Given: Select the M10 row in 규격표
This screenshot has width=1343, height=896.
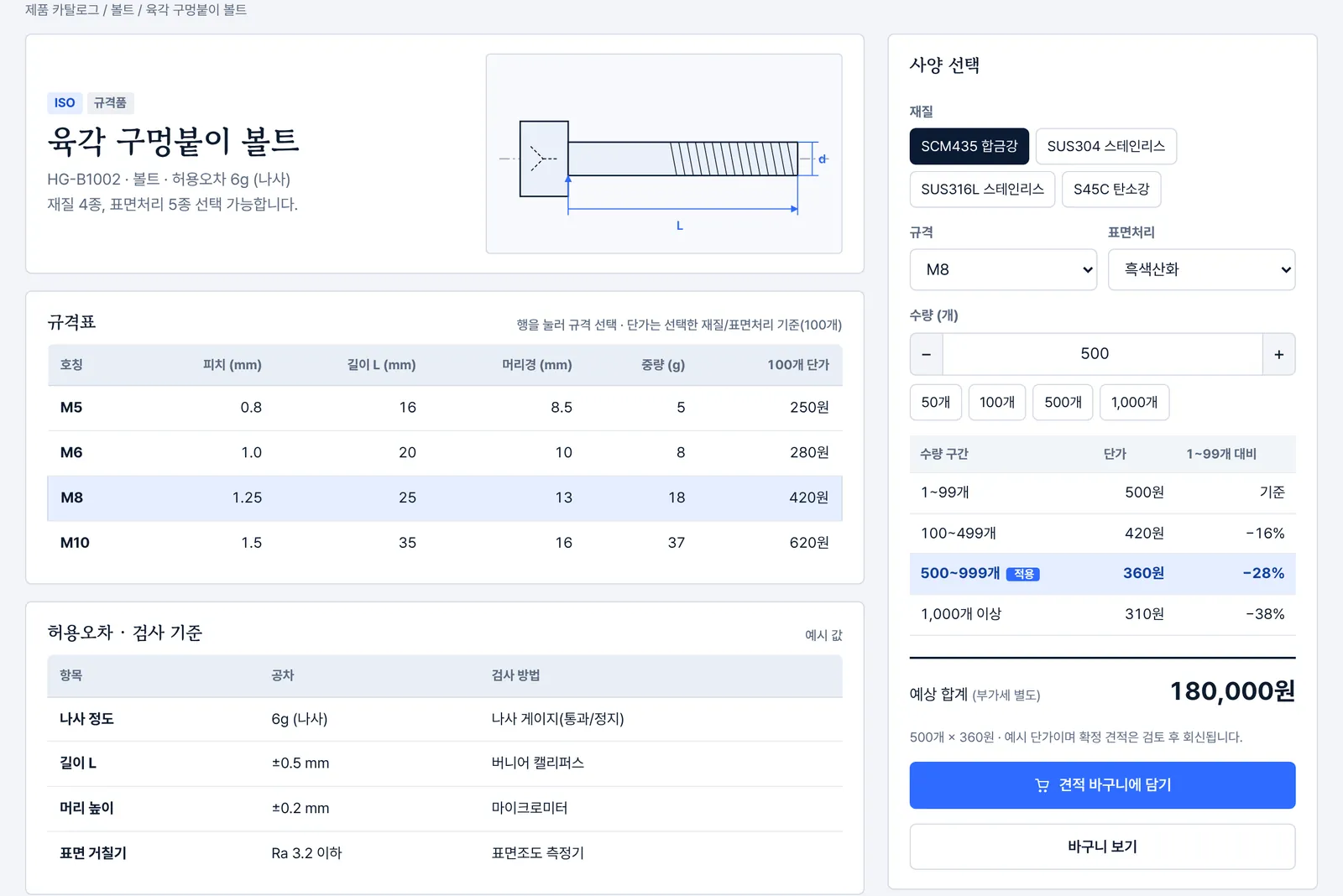Looking at the screenshot, I should (x=445, y=543).
